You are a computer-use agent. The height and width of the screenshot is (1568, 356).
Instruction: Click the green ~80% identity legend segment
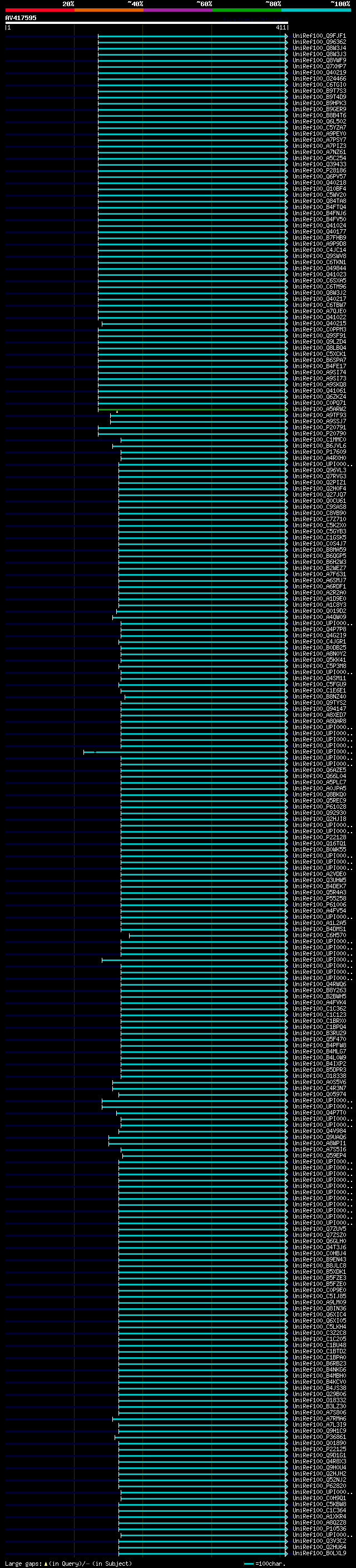tap(247, 10)
